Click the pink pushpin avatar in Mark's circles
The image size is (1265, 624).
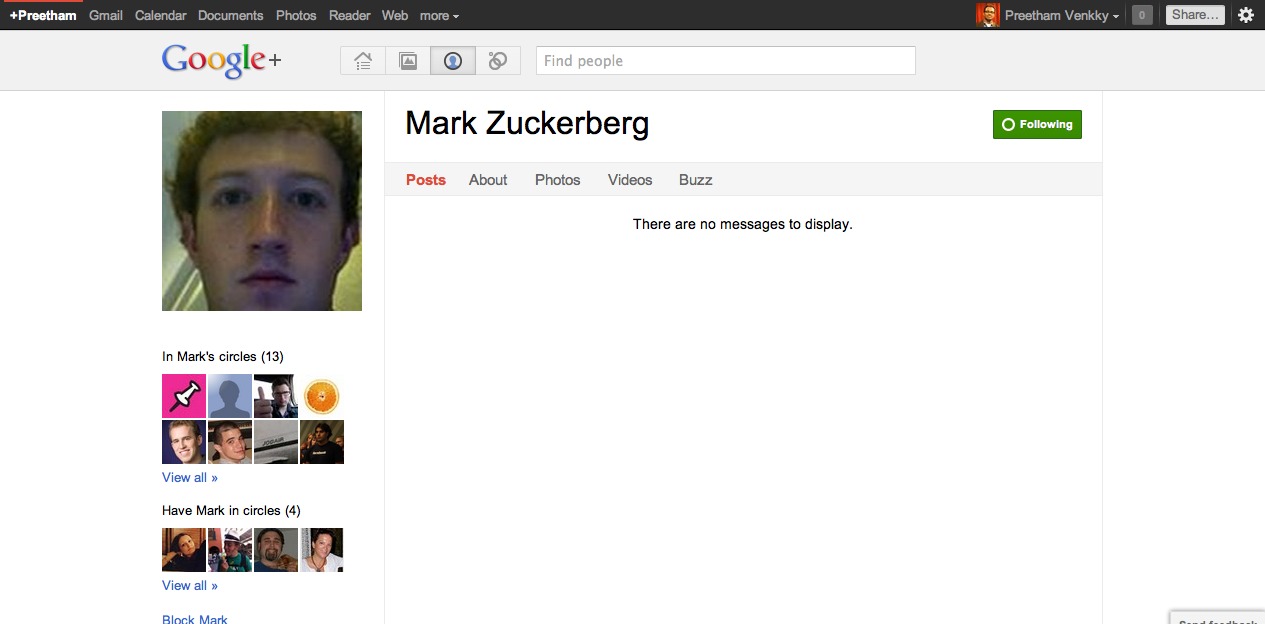[x=184, y=396]
